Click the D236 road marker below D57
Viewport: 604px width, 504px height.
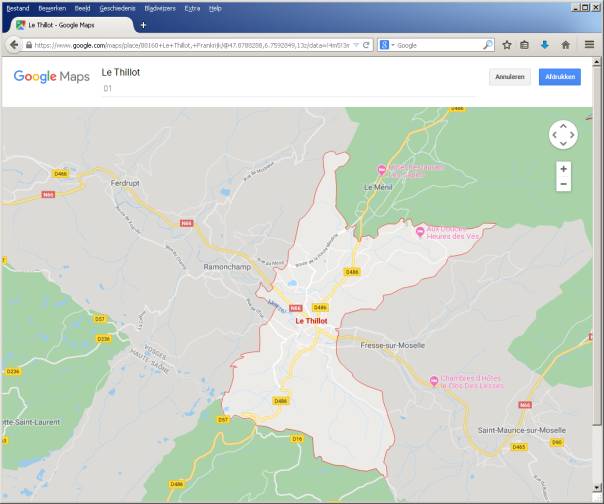[x=103, y=339]
